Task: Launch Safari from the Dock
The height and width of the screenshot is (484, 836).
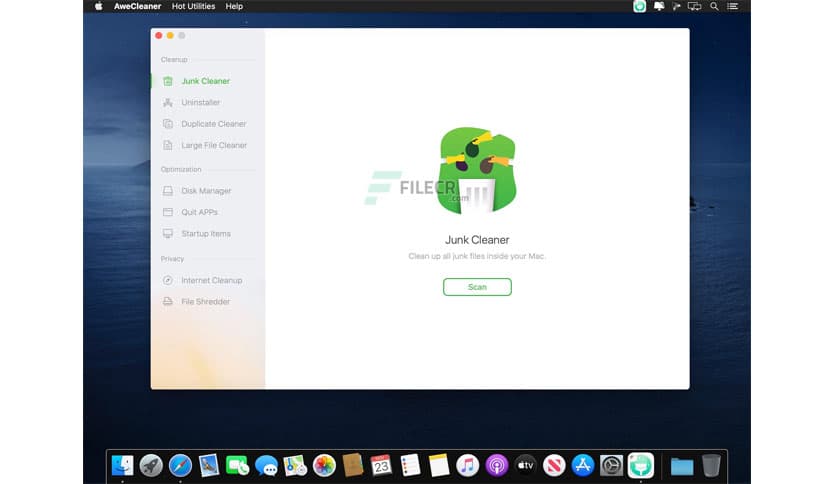Action: click(x=180, y=465)
